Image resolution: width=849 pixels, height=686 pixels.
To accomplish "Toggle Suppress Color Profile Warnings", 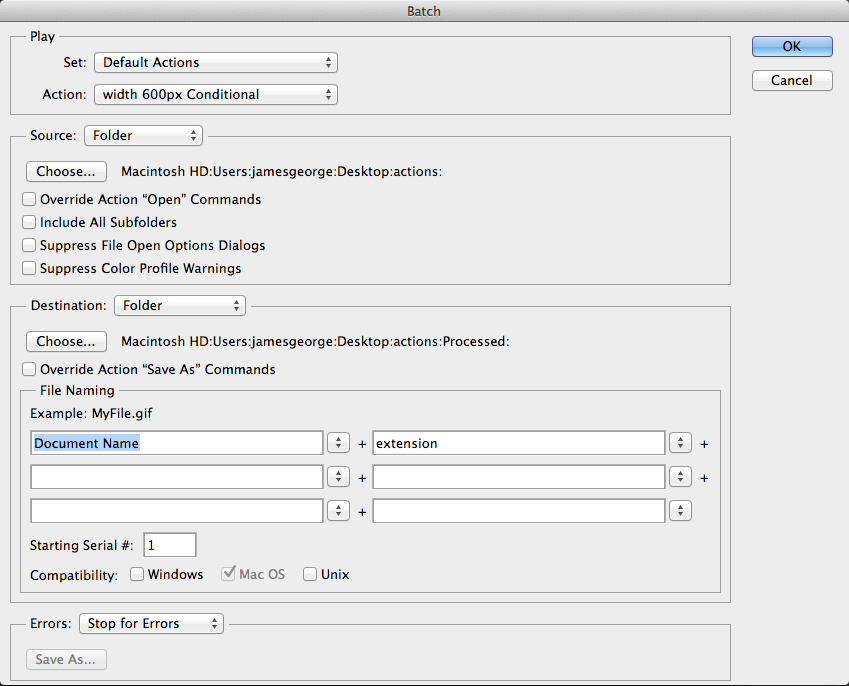I will (30, 268).
